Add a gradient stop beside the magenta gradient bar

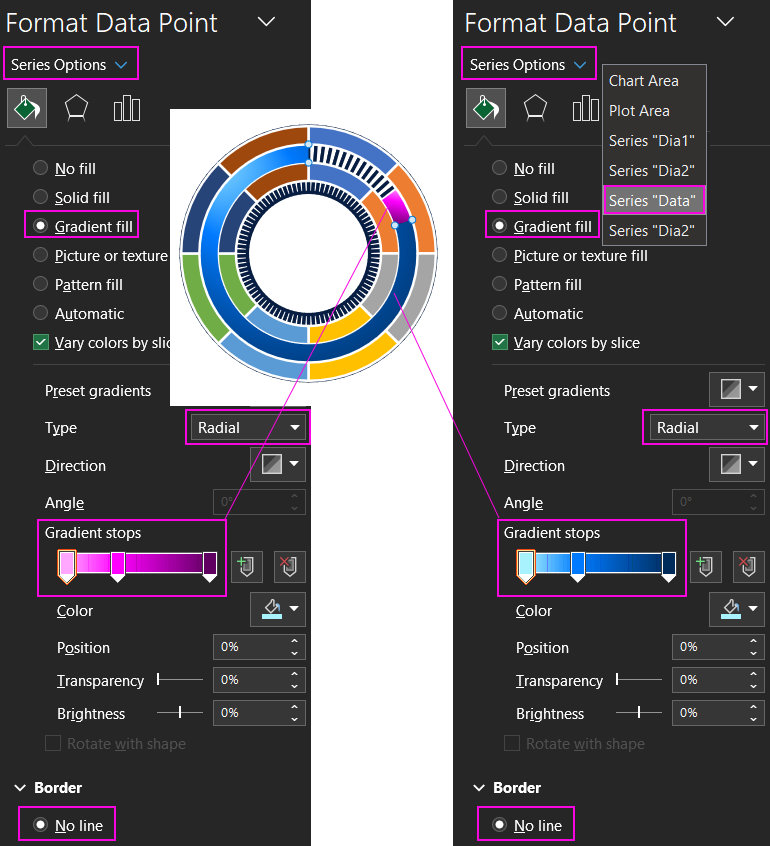[245, 567]
